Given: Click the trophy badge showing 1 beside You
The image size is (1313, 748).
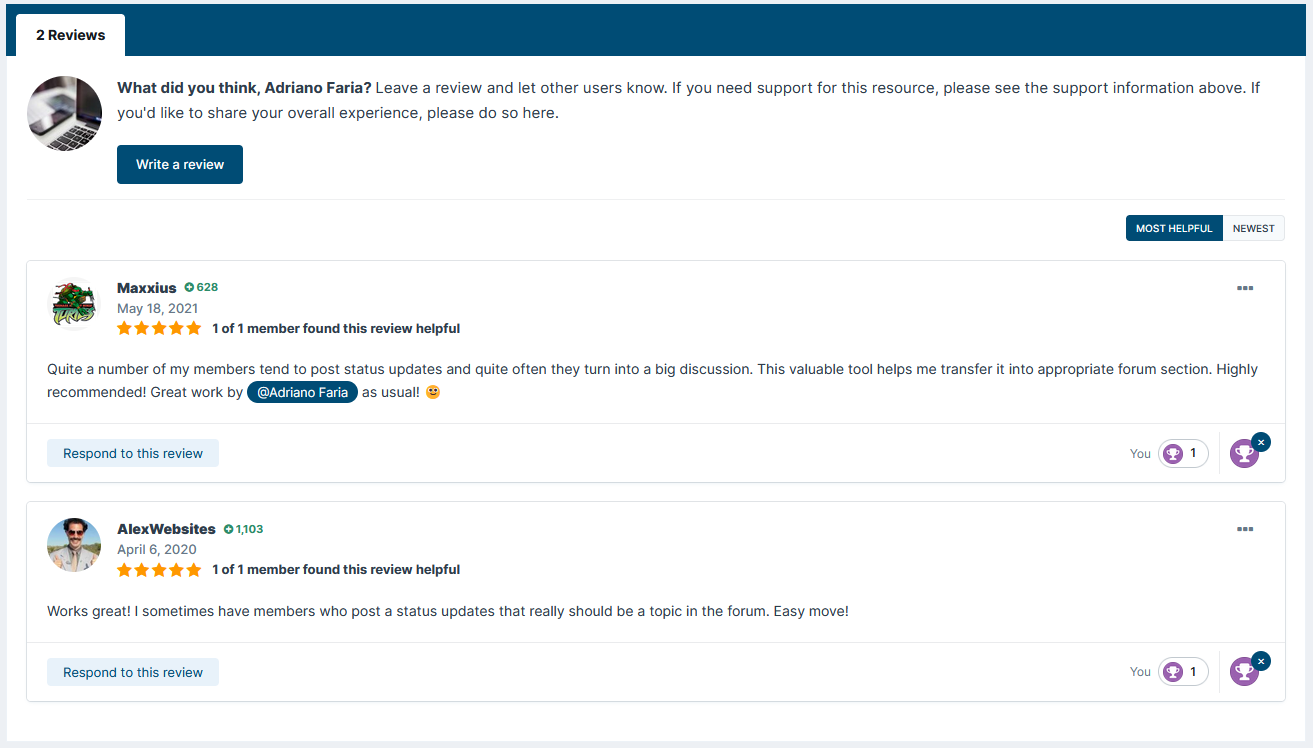Looking at the screenshot, I should (1183, 453).
